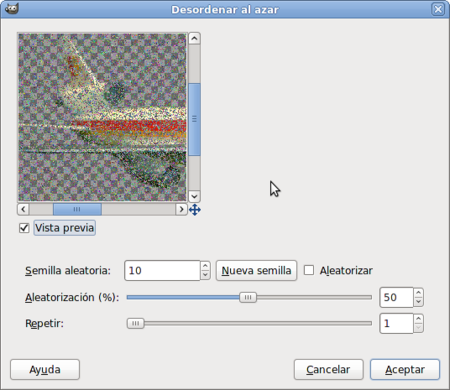Increase Aleatorización percentage with up stepper
Viewport: 450px width, 390px height.
click(418, 293)
